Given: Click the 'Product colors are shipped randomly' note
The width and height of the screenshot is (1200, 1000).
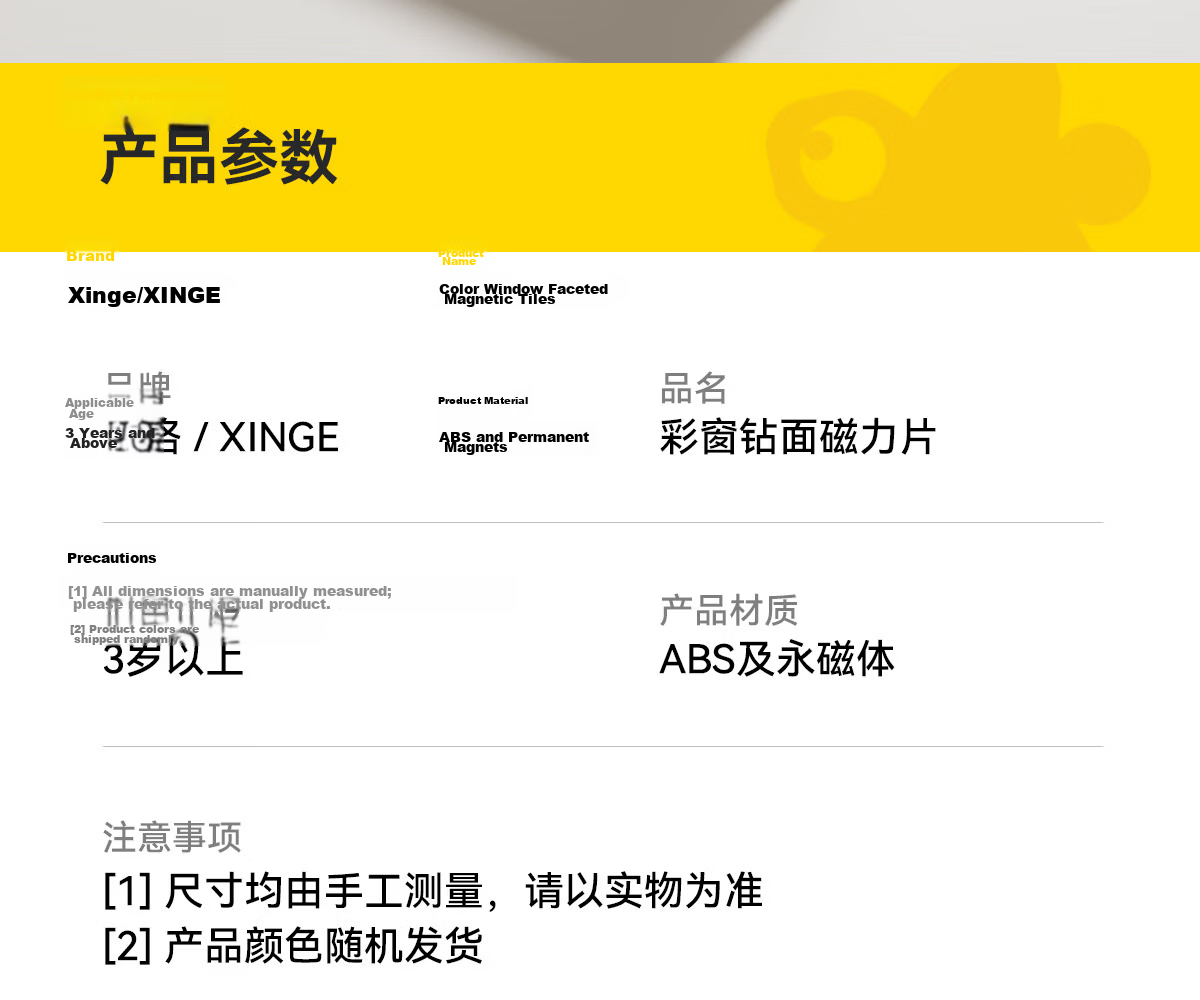Looking at the screenshot, I should tap(135, 634).
